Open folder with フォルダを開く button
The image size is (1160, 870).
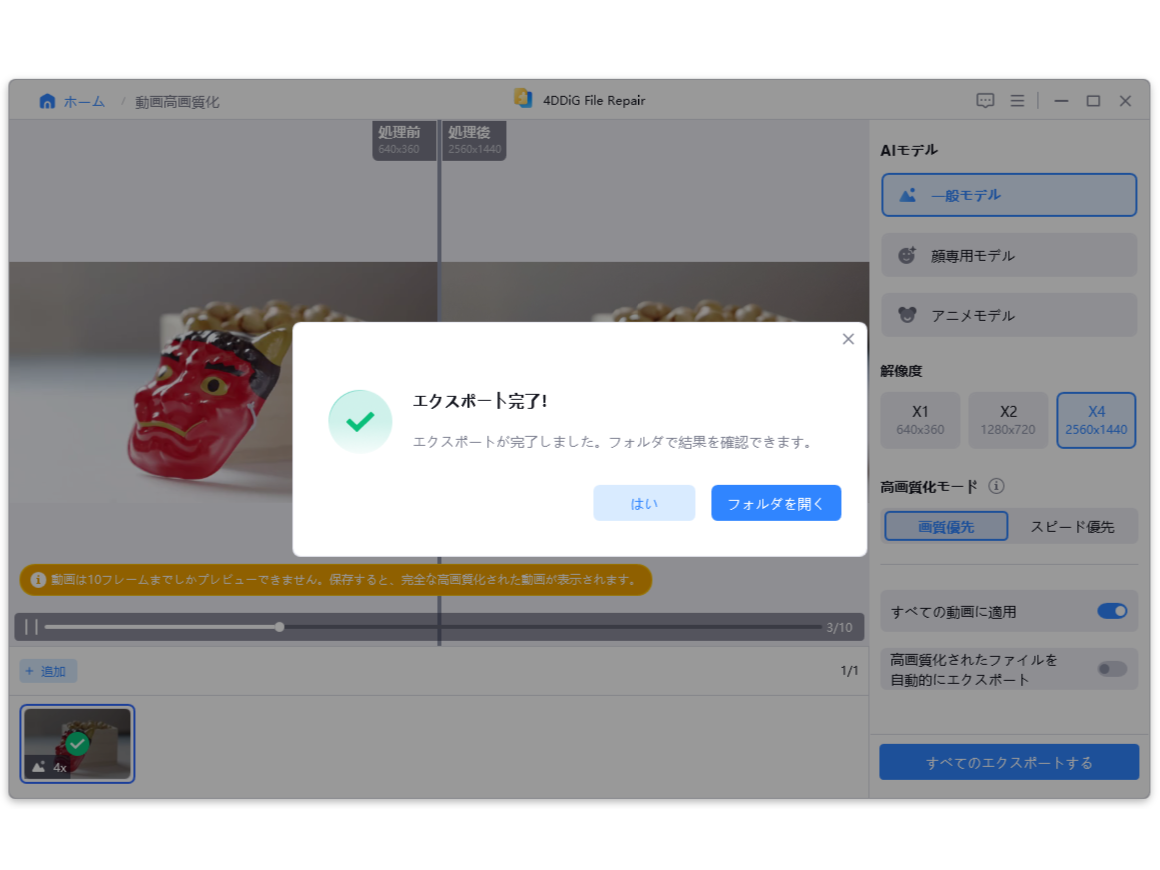[x=775, y=503]
